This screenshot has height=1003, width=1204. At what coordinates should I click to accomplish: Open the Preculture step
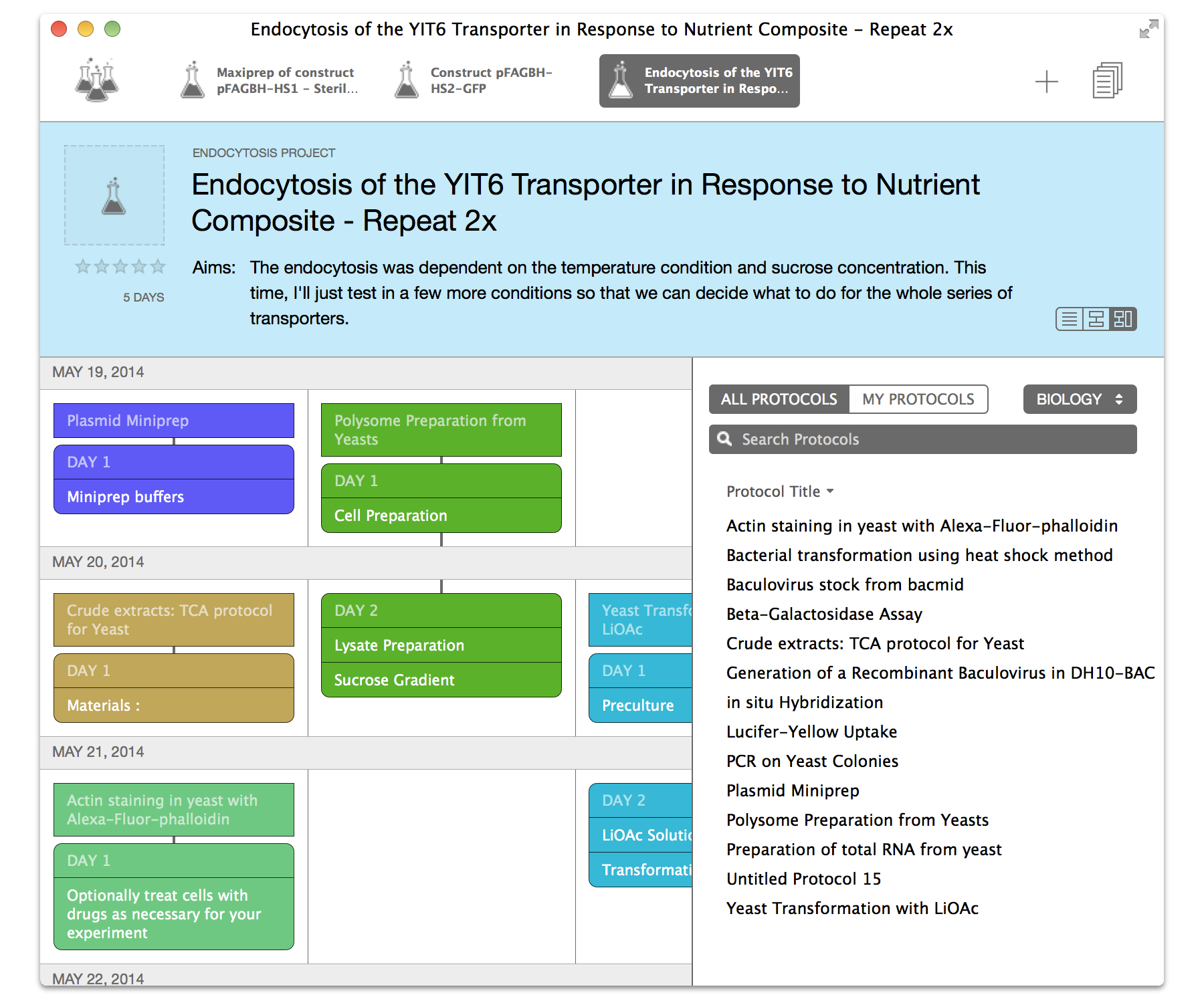[640, 705]
